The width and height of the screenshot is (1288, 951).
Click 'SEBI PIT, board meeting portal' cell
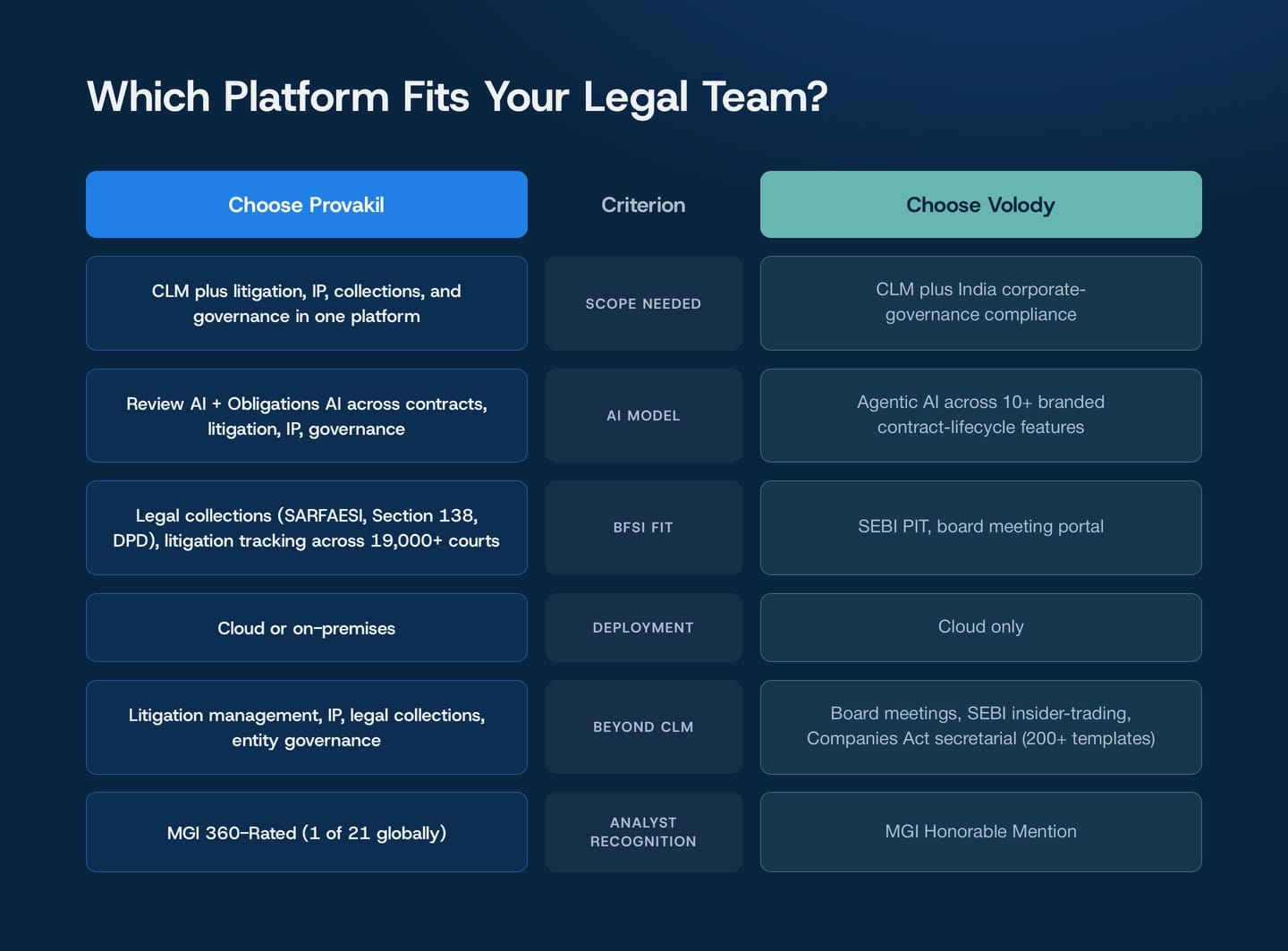point(981,528)
